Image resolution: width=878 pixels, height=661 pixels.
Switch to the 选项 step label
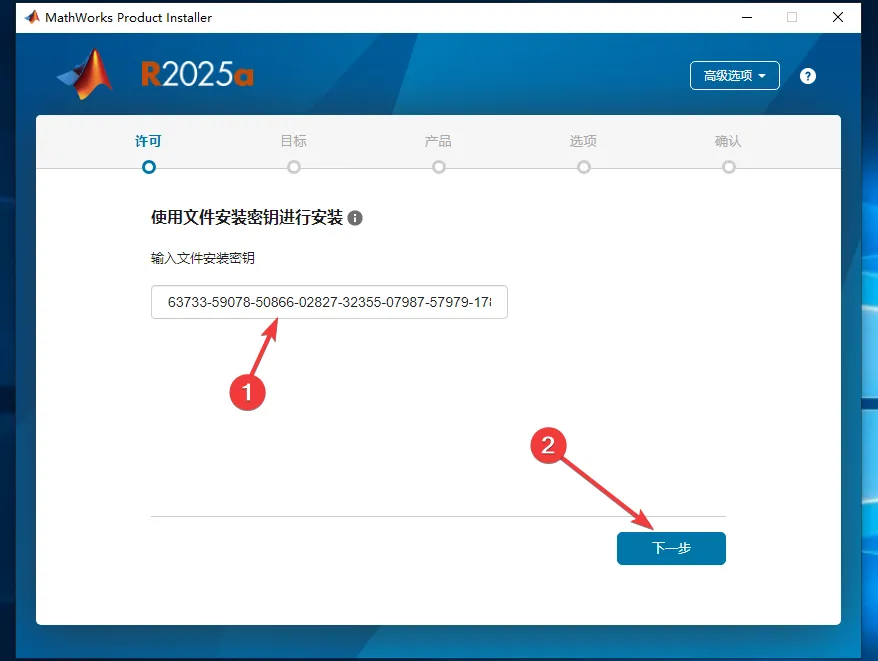[583, 141]
